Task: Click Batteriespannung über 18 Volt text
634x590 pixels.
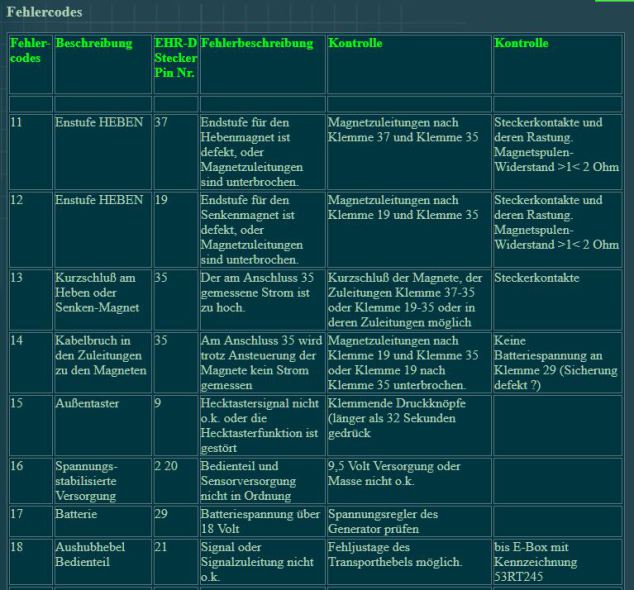Action: pyautogui.click(x=258, y=521)
